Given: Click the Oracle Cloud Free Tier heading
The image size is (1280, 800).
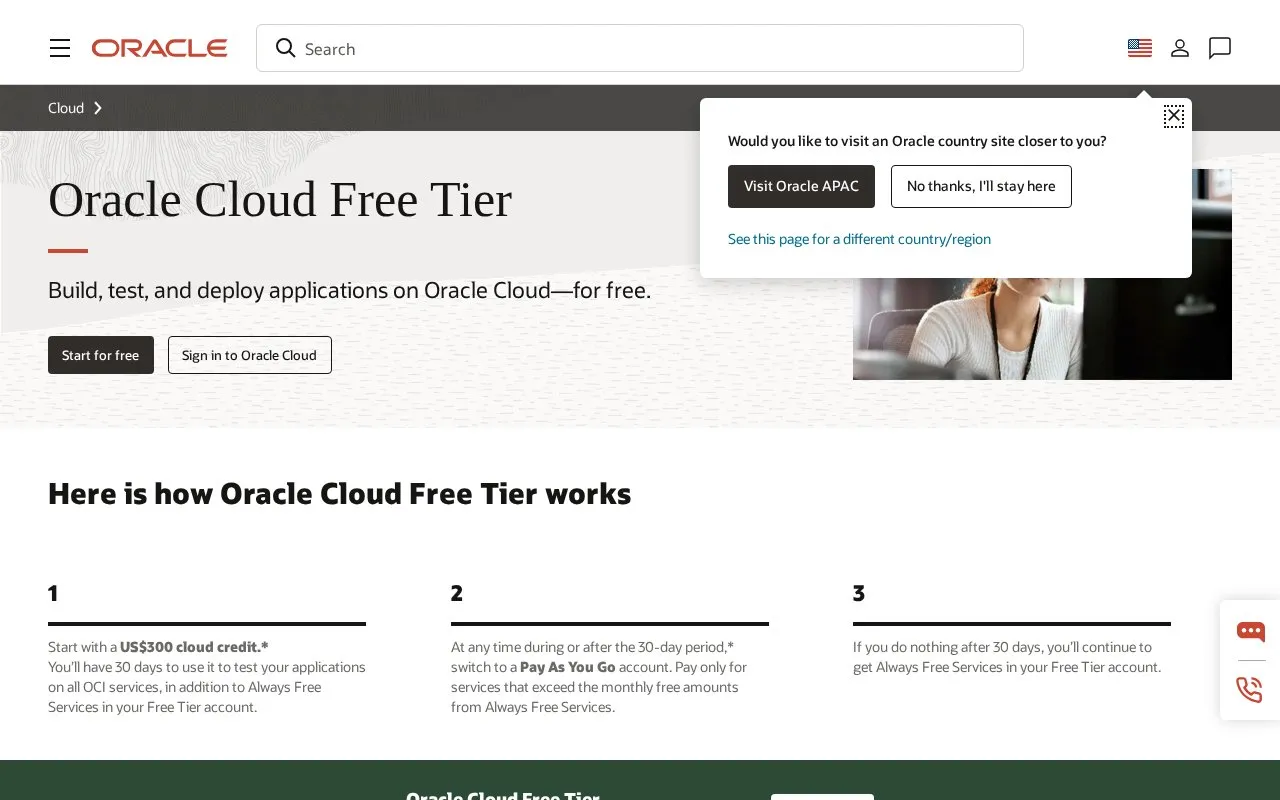Looking at the screenshot, I should (280, 199).
